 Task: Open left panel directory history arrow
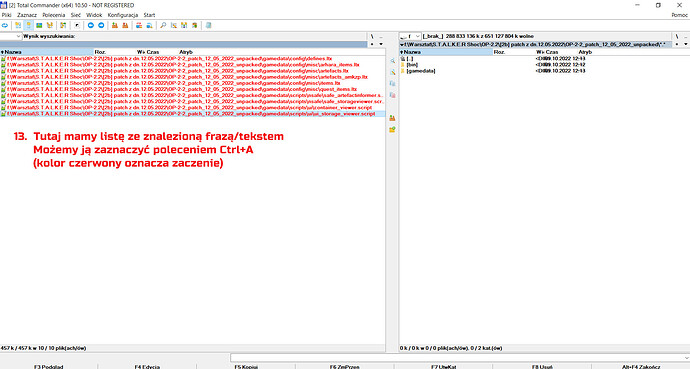point(381,44)
